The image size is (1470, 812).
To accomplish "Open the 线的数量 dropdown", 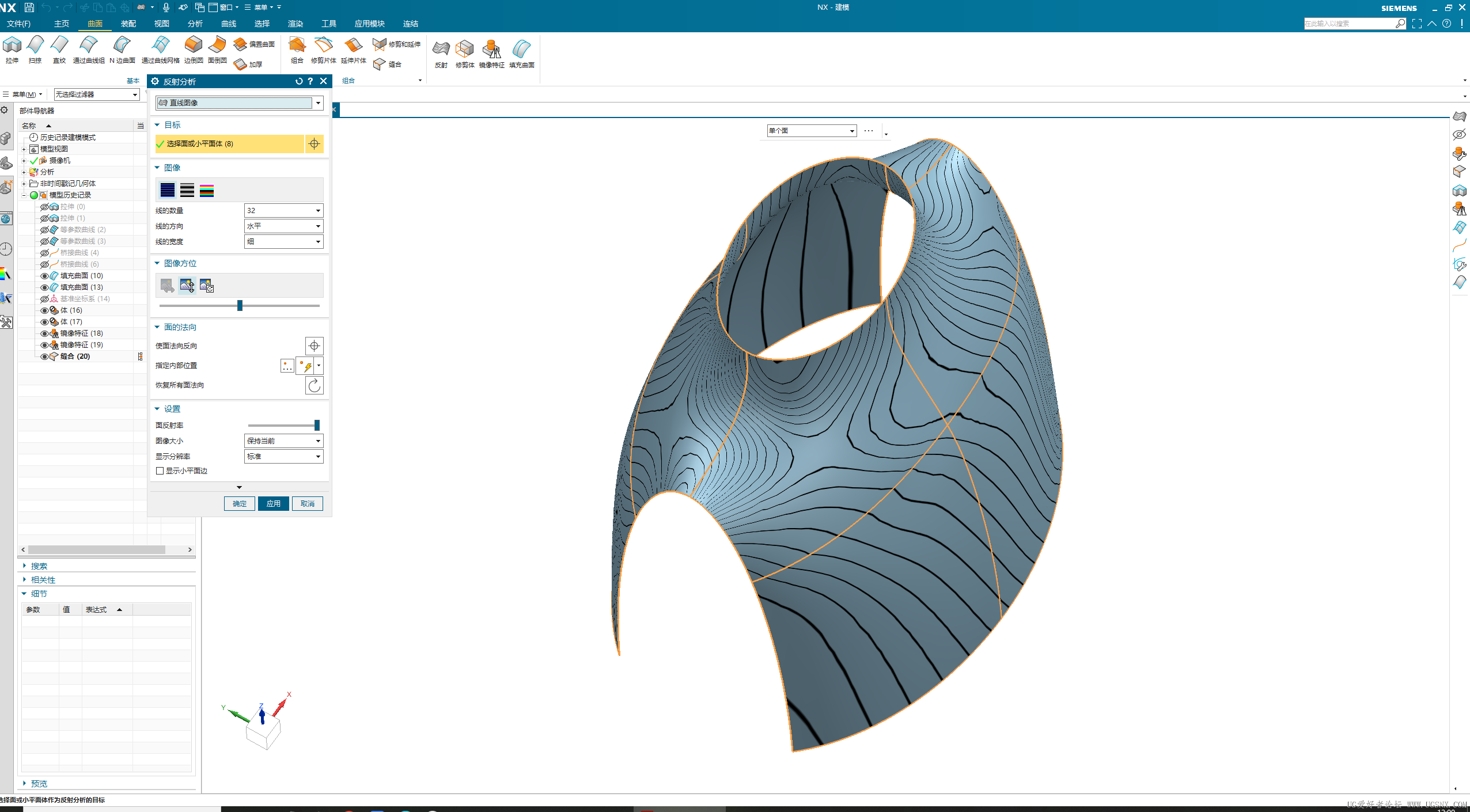I will click(x=283, y=210).
